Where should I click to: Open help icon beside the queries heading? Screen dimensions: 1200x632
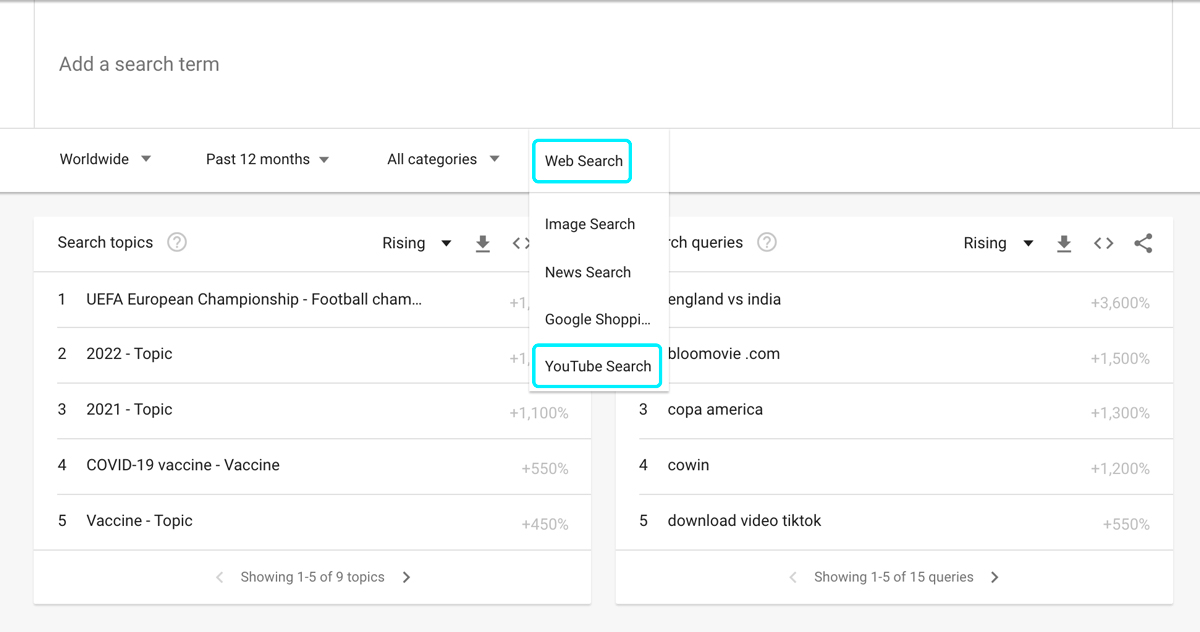767,242
